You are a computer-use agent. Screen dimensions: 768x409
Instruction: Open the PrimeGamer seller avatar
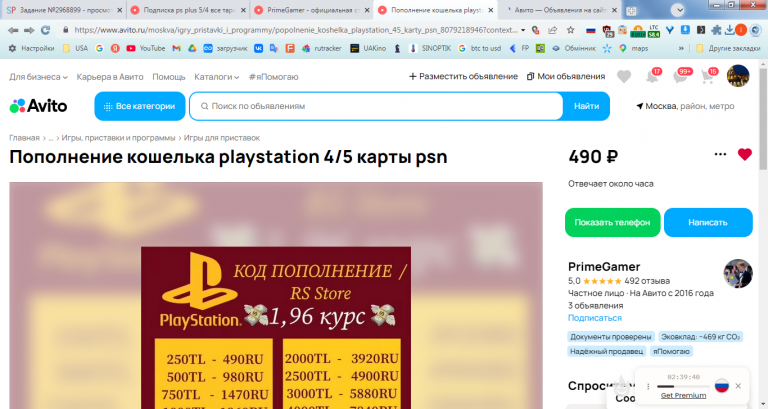[738, 273]
